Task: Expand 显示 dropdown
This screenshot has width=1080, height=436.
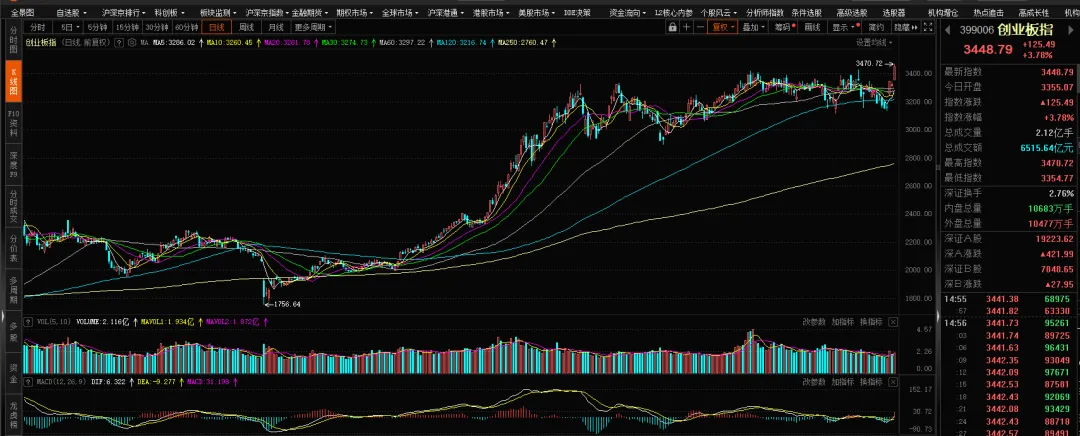Action: click(844, 28)
